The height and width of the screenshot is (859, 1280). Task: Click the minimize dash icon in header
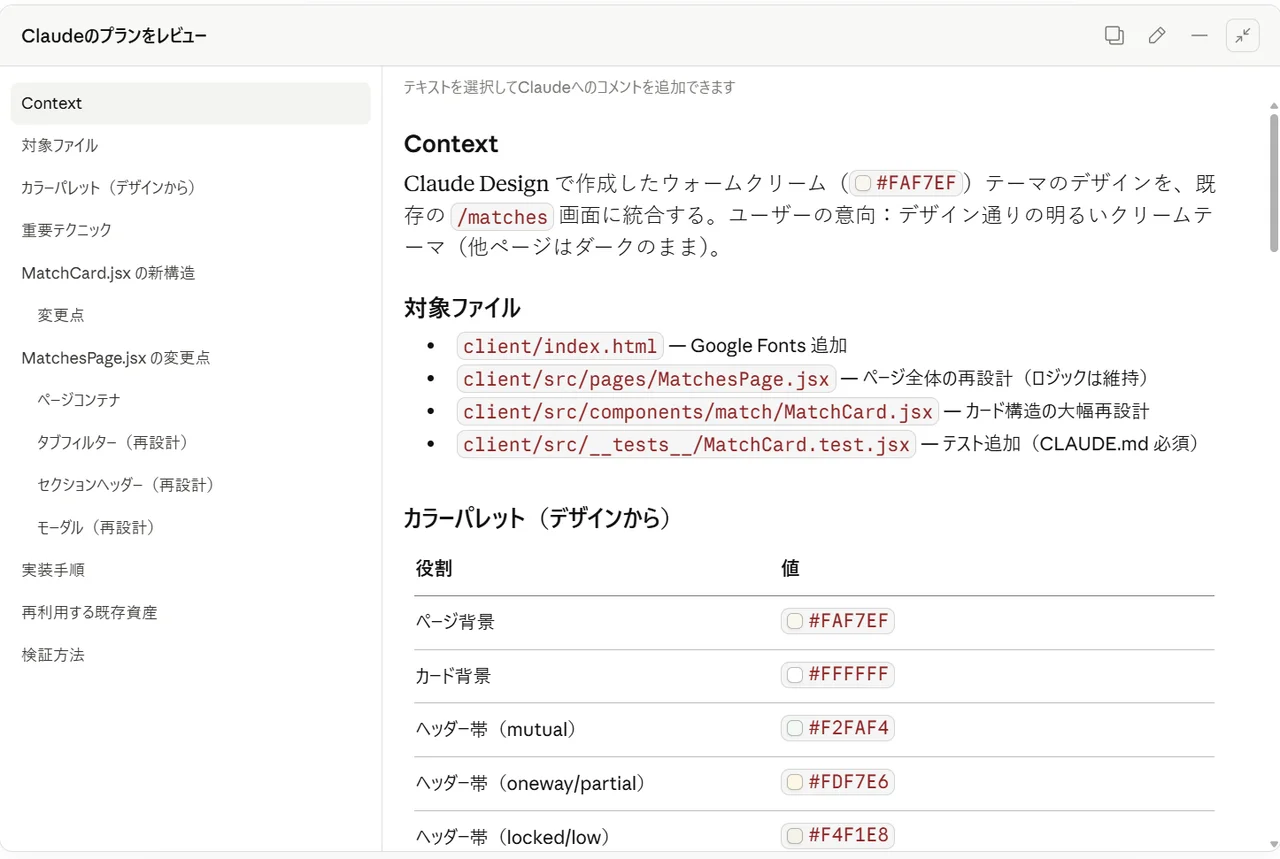[x=1200, y=36]
